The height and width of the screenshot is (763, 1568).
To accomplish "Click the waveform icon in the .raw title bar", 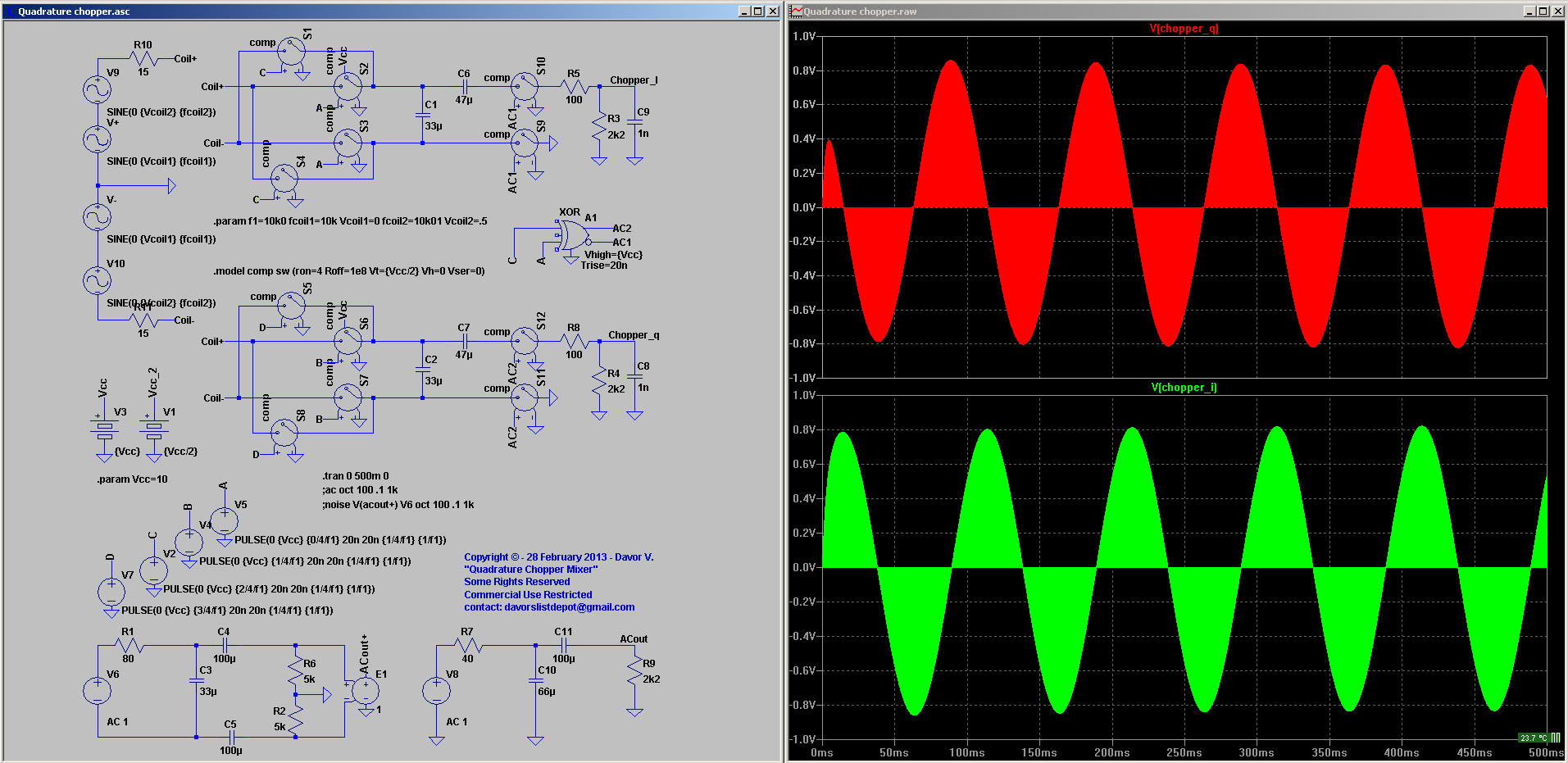I will click(796, 11).
